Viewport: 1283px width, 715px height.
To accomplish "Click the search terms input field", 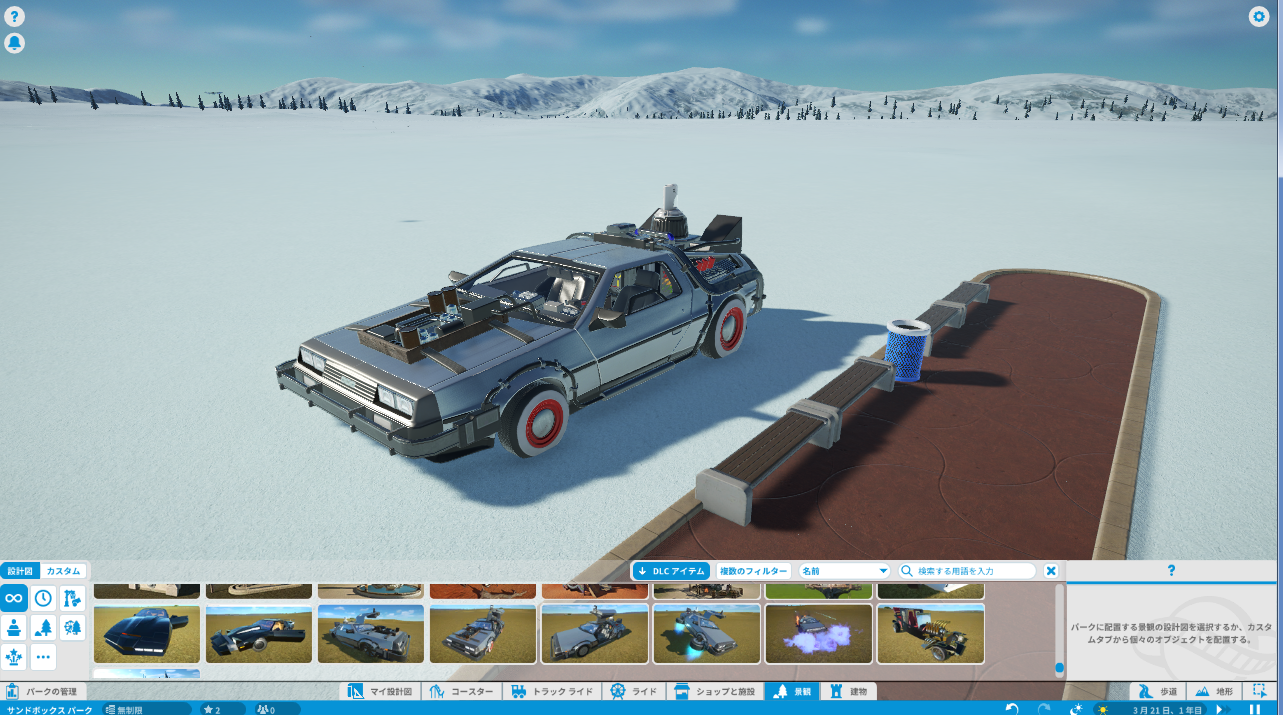I will pyautogui.click(x=968, y=571).
